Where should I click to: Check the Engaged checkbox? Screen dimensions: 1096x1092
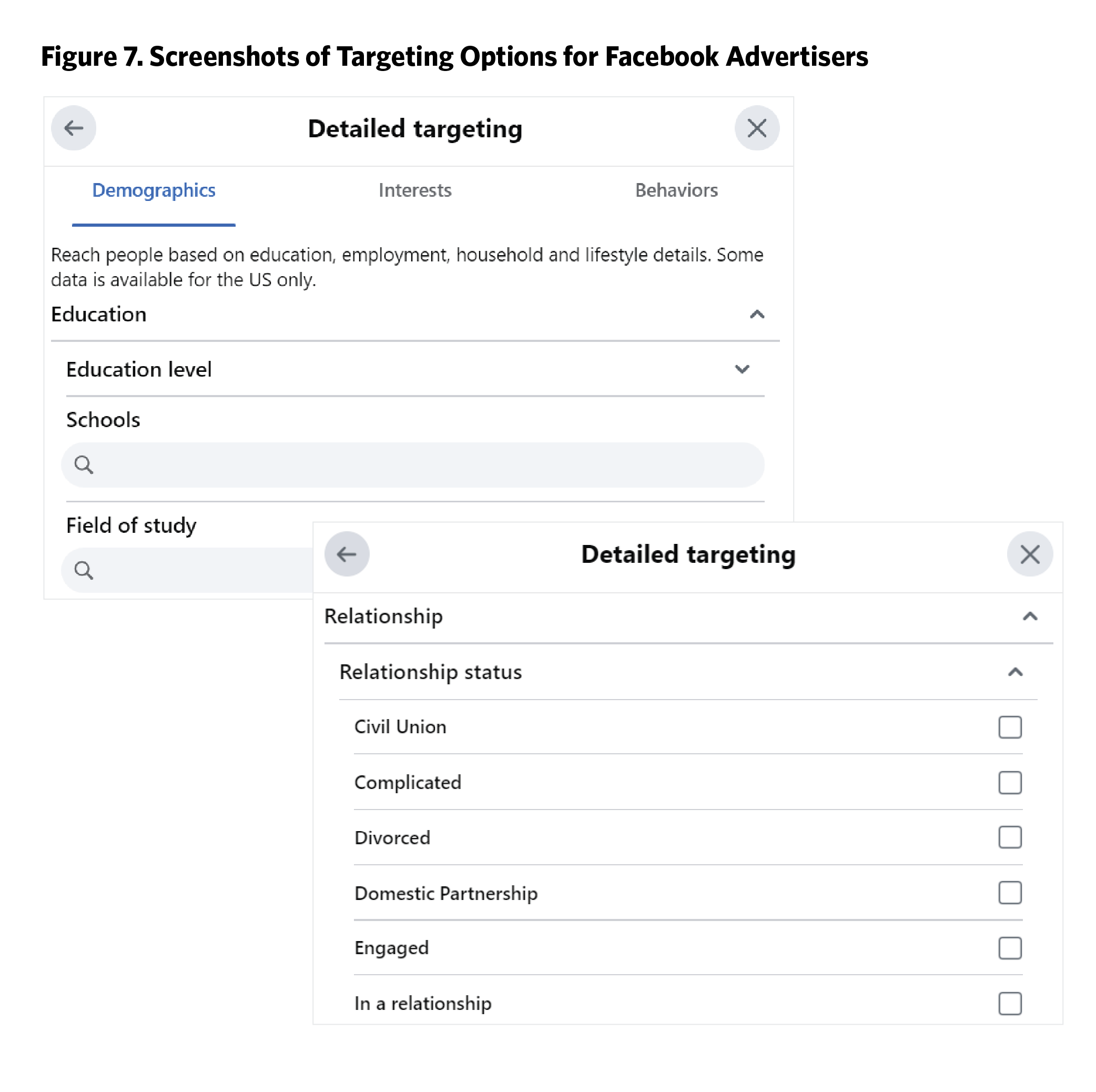(x=1009, y=947)
